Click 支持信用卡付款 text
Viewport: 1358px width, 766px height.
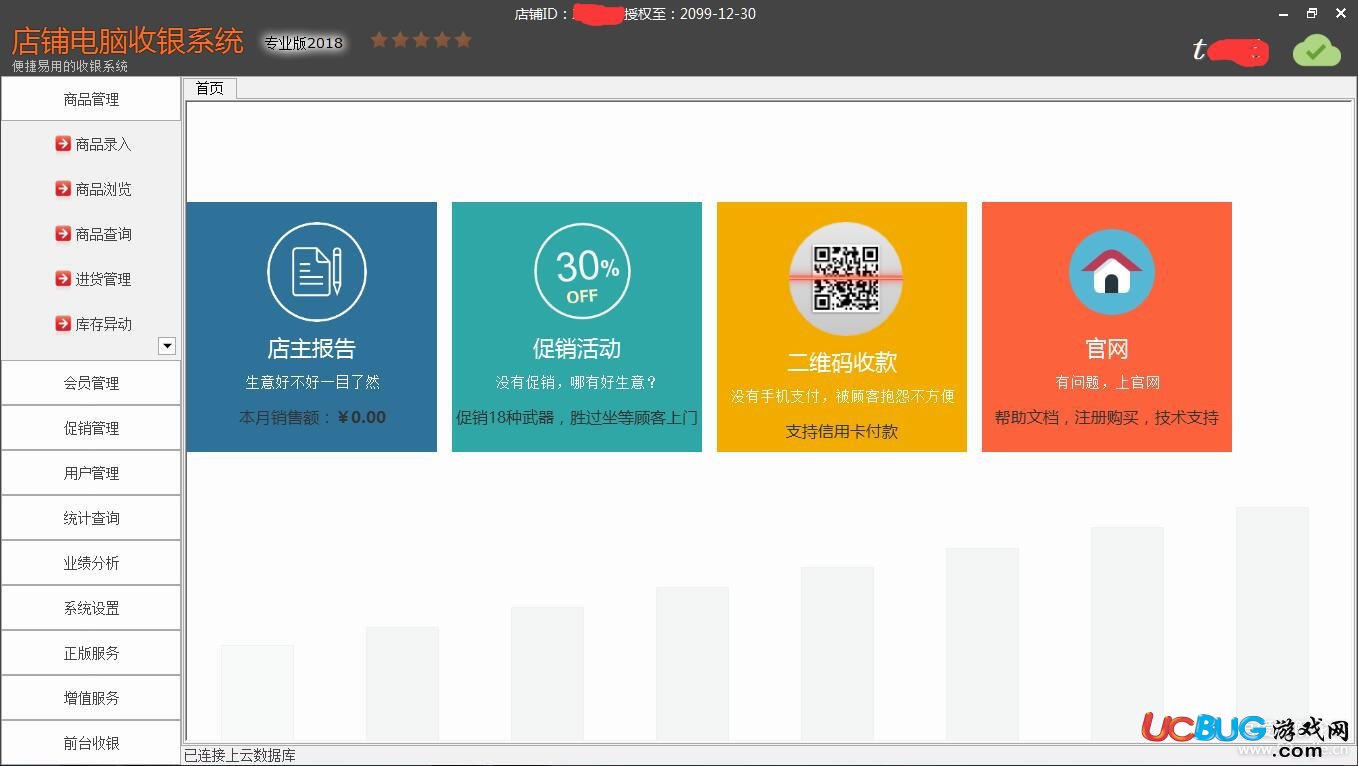pyautogui.click(x=842, y=431)
